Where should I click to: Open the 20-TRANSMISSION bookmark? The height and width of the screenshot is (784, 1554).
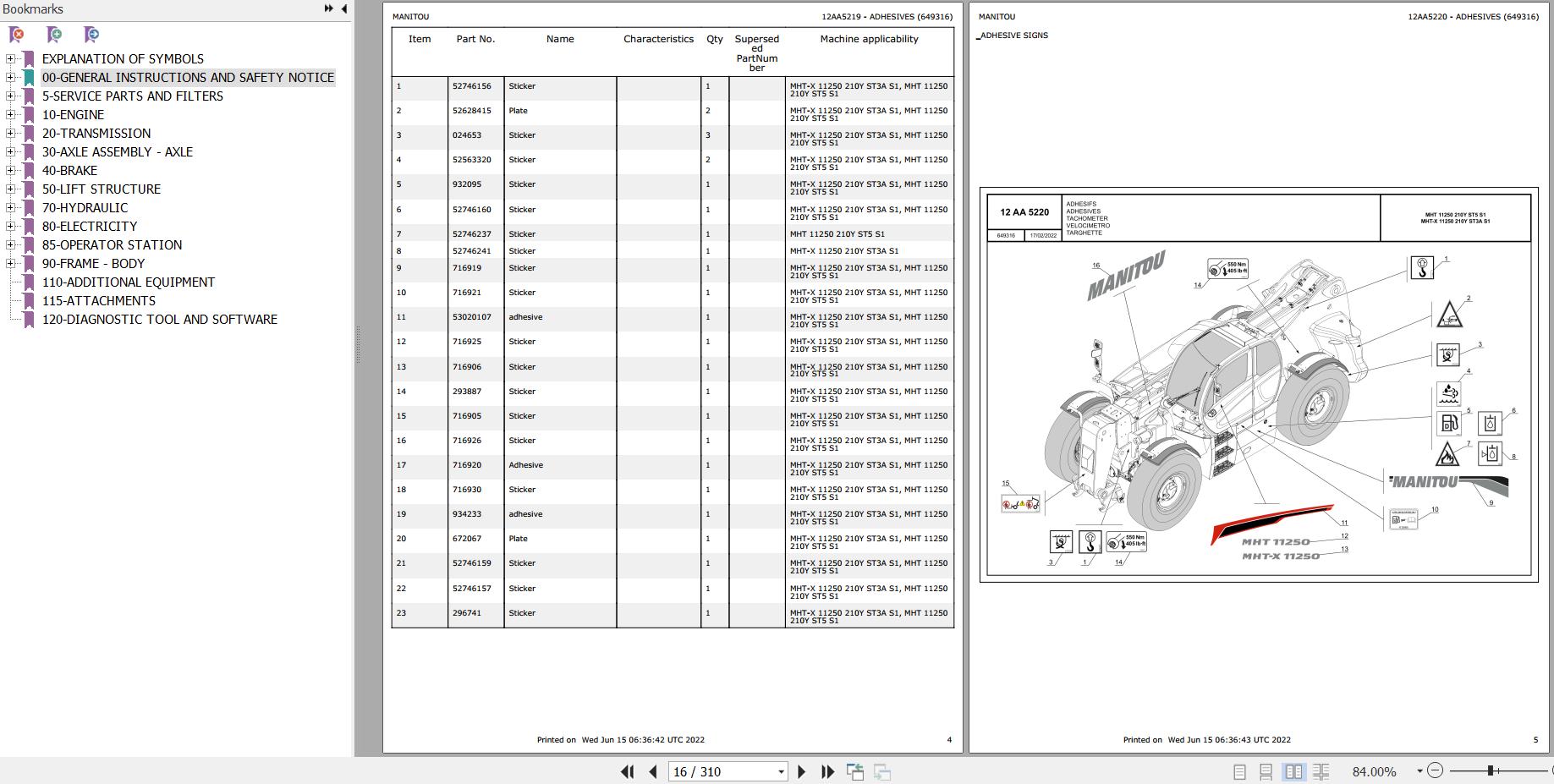tap(96, 134)
